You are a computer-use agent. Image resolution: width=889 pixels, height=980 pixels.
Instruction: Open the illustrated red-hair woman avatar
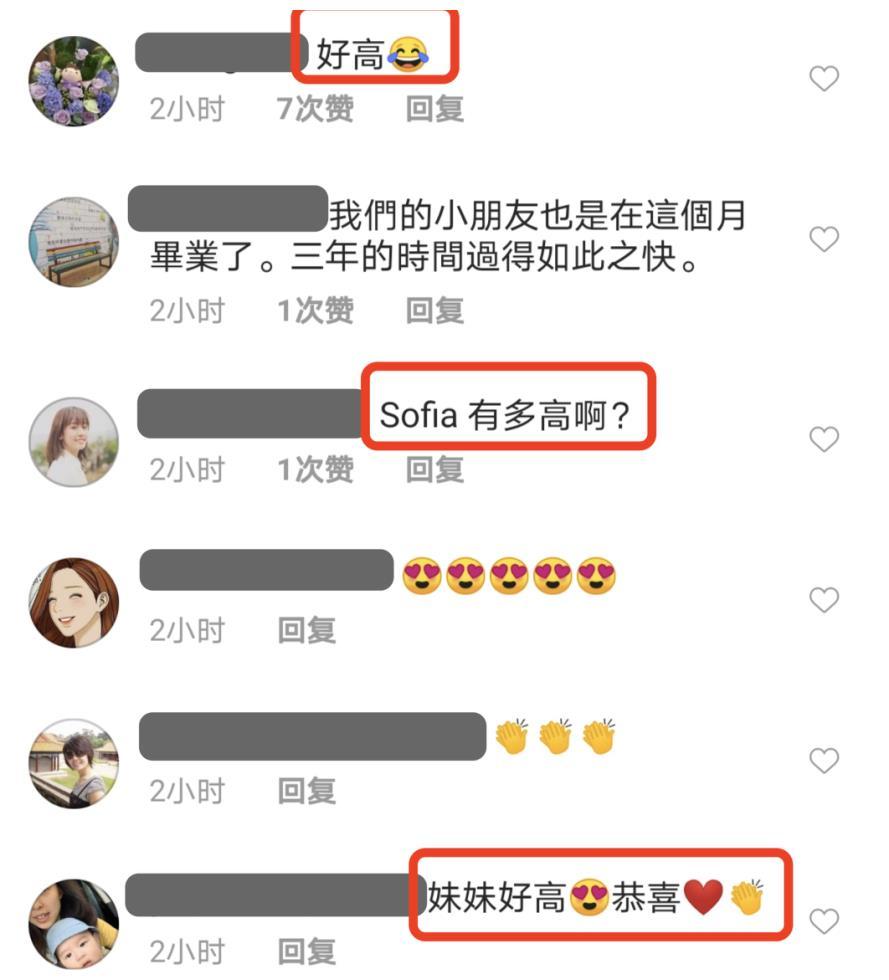pos(74,602)
